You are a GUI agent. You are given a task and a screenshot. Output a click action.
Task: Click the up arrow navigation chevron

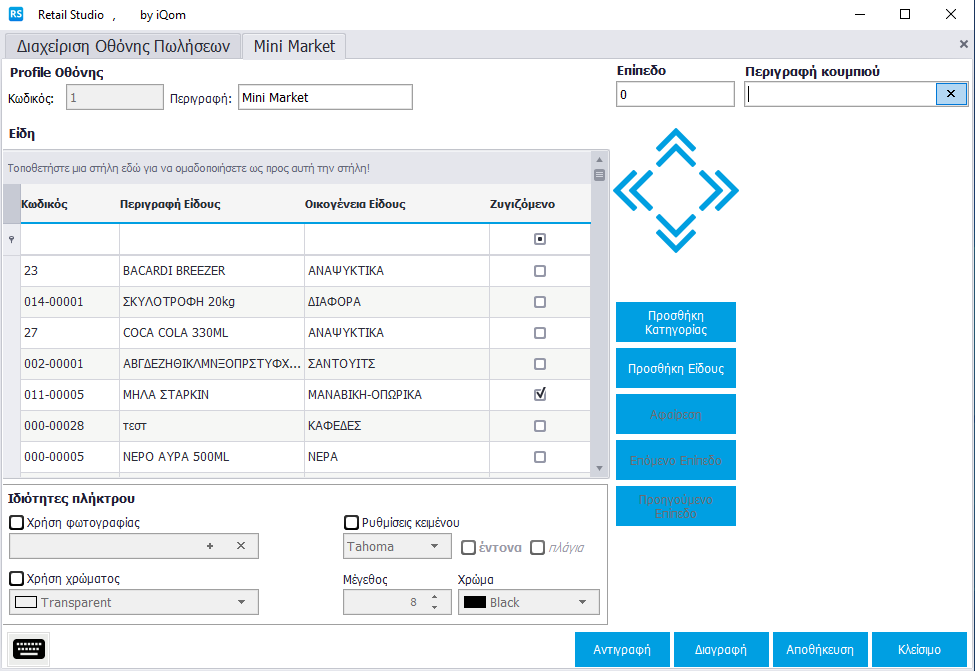coord(676,147)
